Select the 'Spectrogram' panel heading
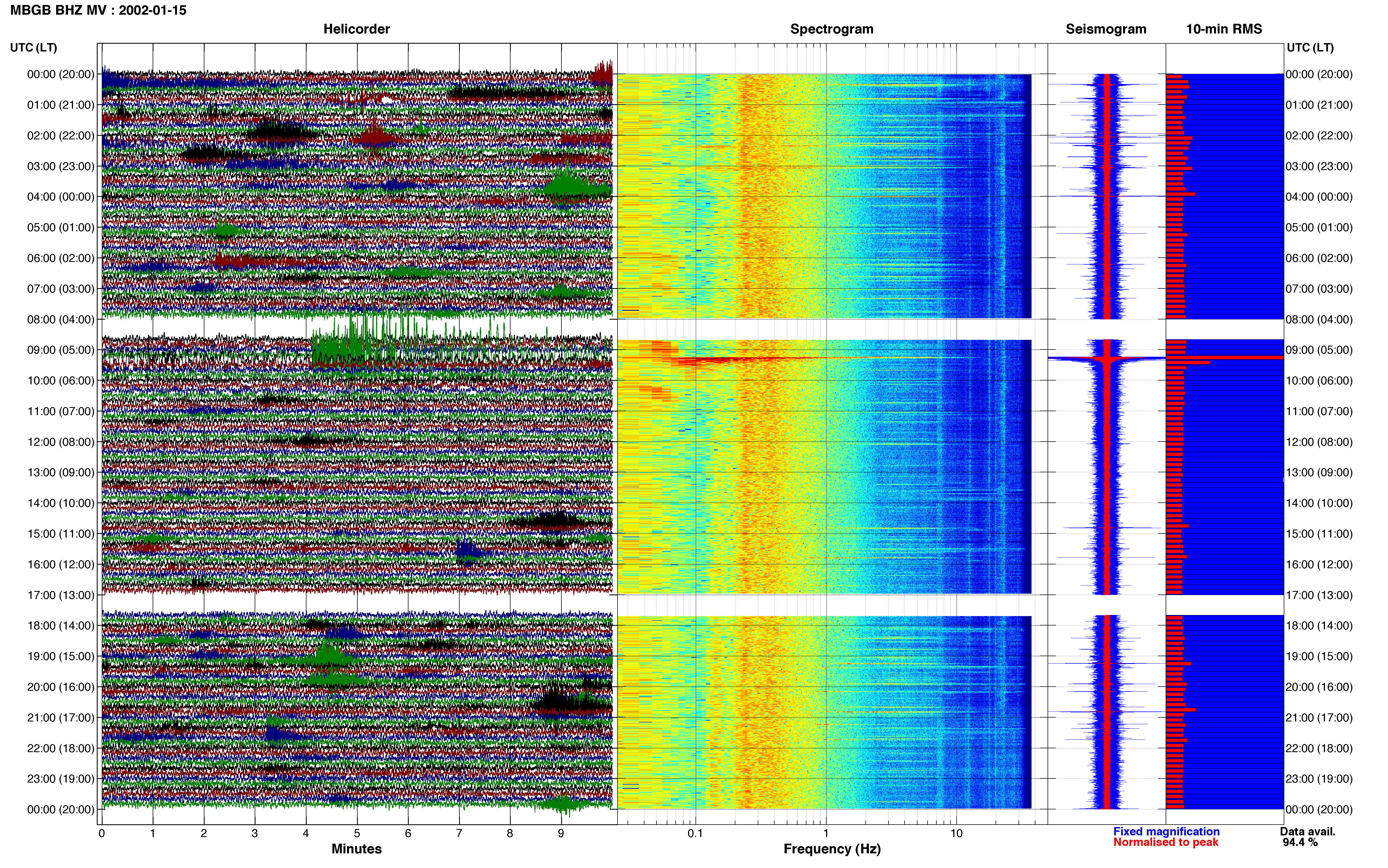The height and width of the screenshot is (868, 1388). (x=832, y=29)
